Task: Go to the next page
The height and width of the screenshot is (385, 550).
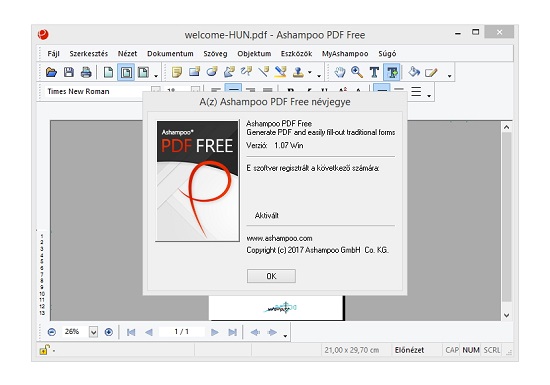Action: pos(215,332)
